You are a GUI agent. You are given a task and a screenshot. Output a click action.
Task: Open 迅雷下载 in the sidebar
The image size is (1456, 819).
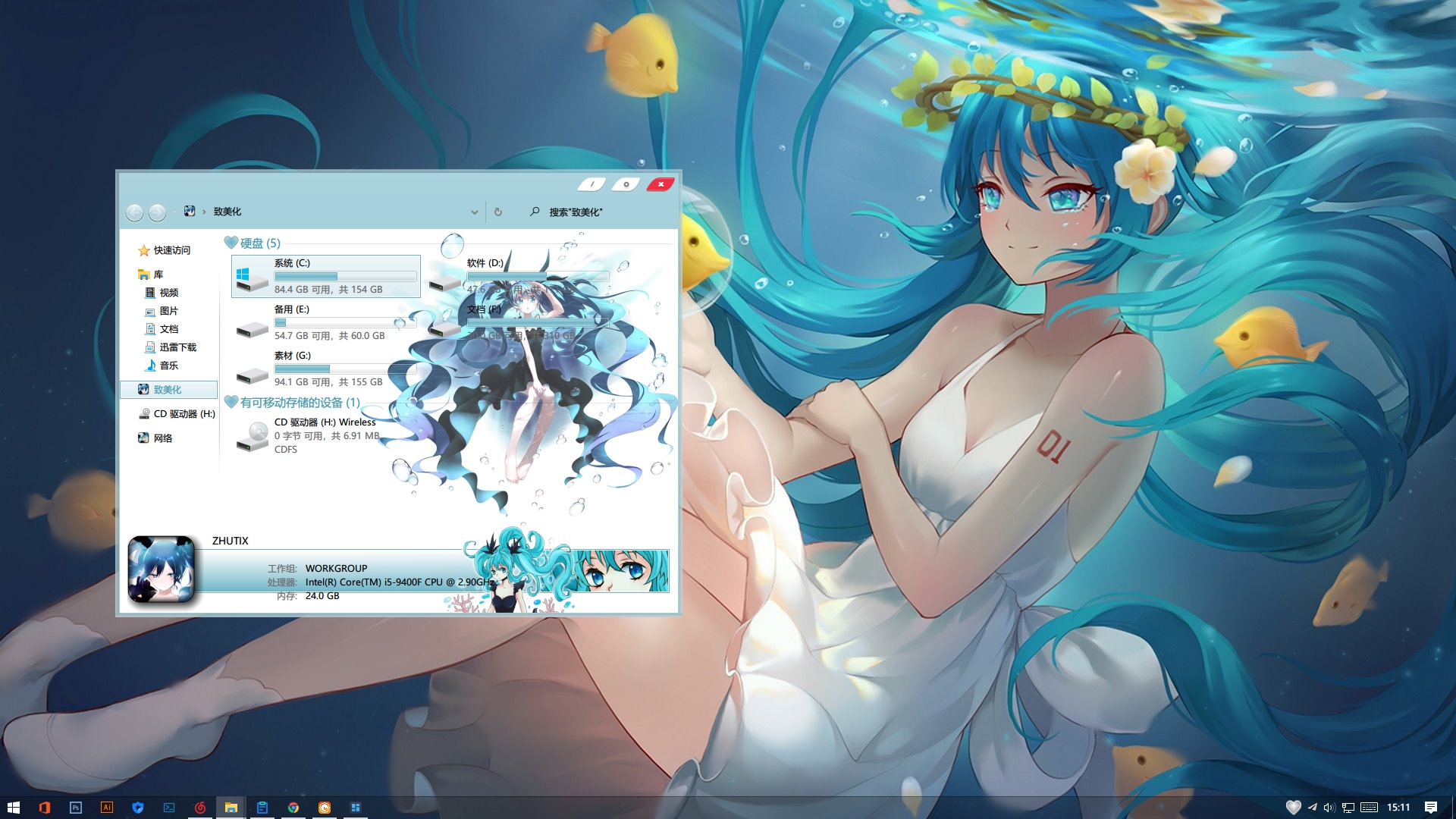pyautogui.click(x=177, y=347)
